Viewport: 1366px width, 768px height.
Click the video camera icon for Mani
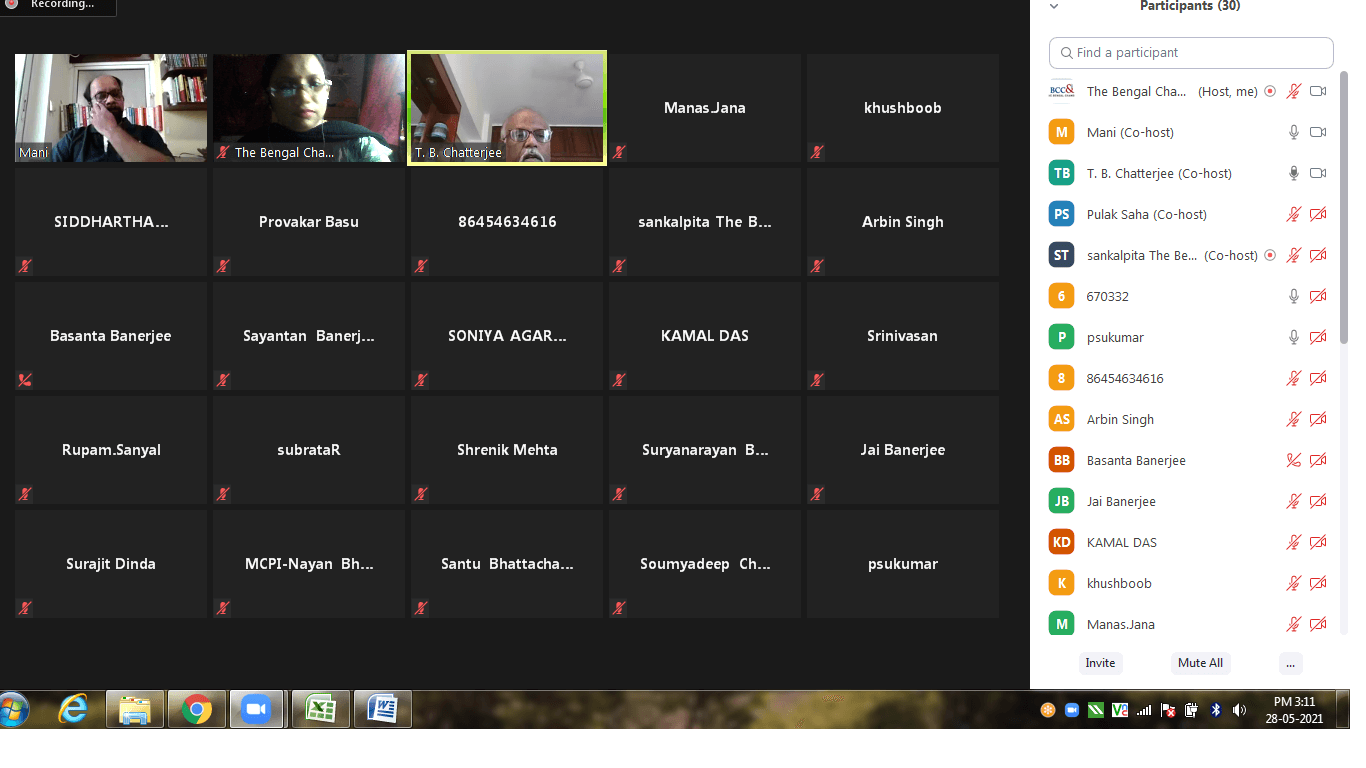point(1318,132)
